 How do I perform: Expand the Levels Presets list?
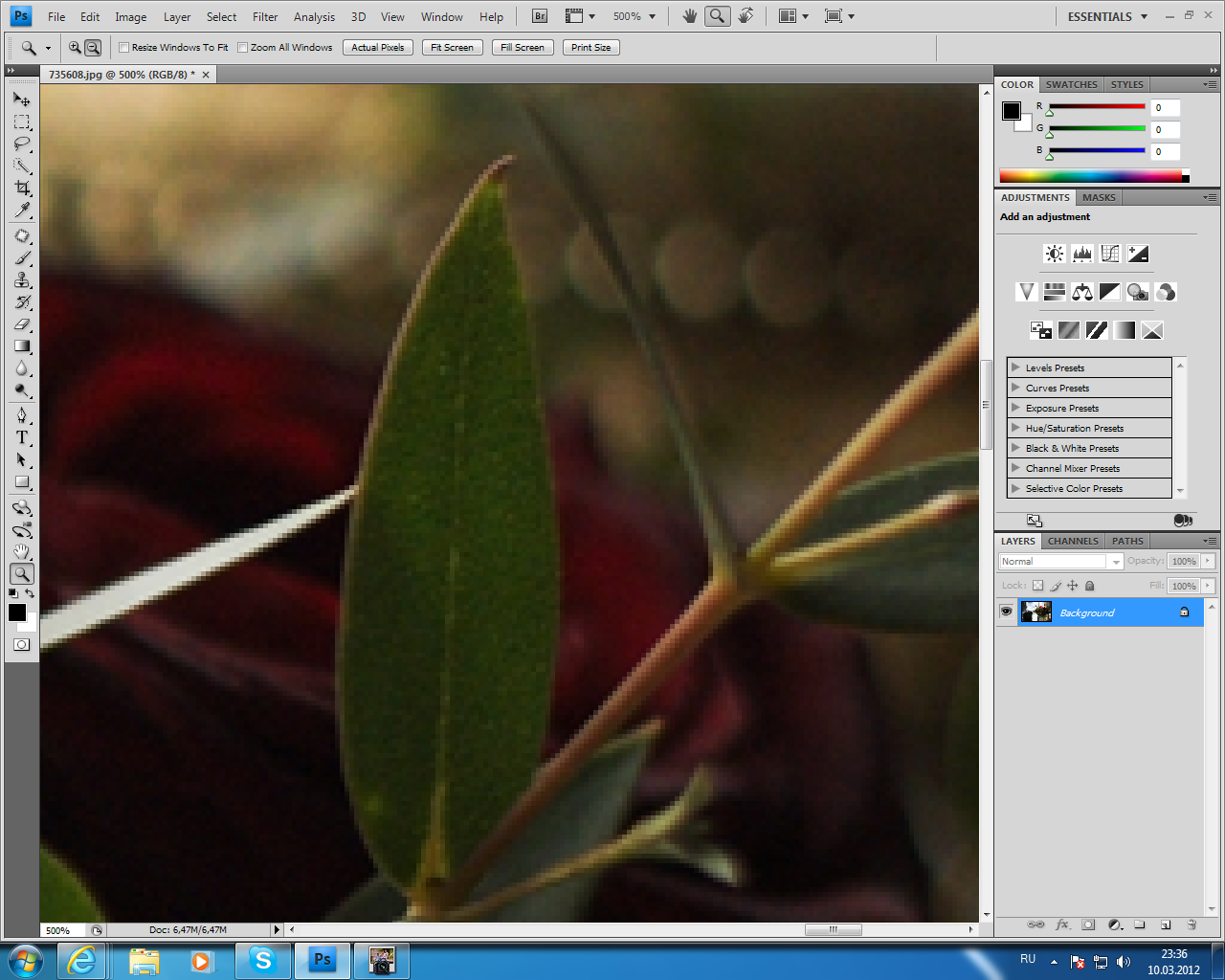(1015, 367)
